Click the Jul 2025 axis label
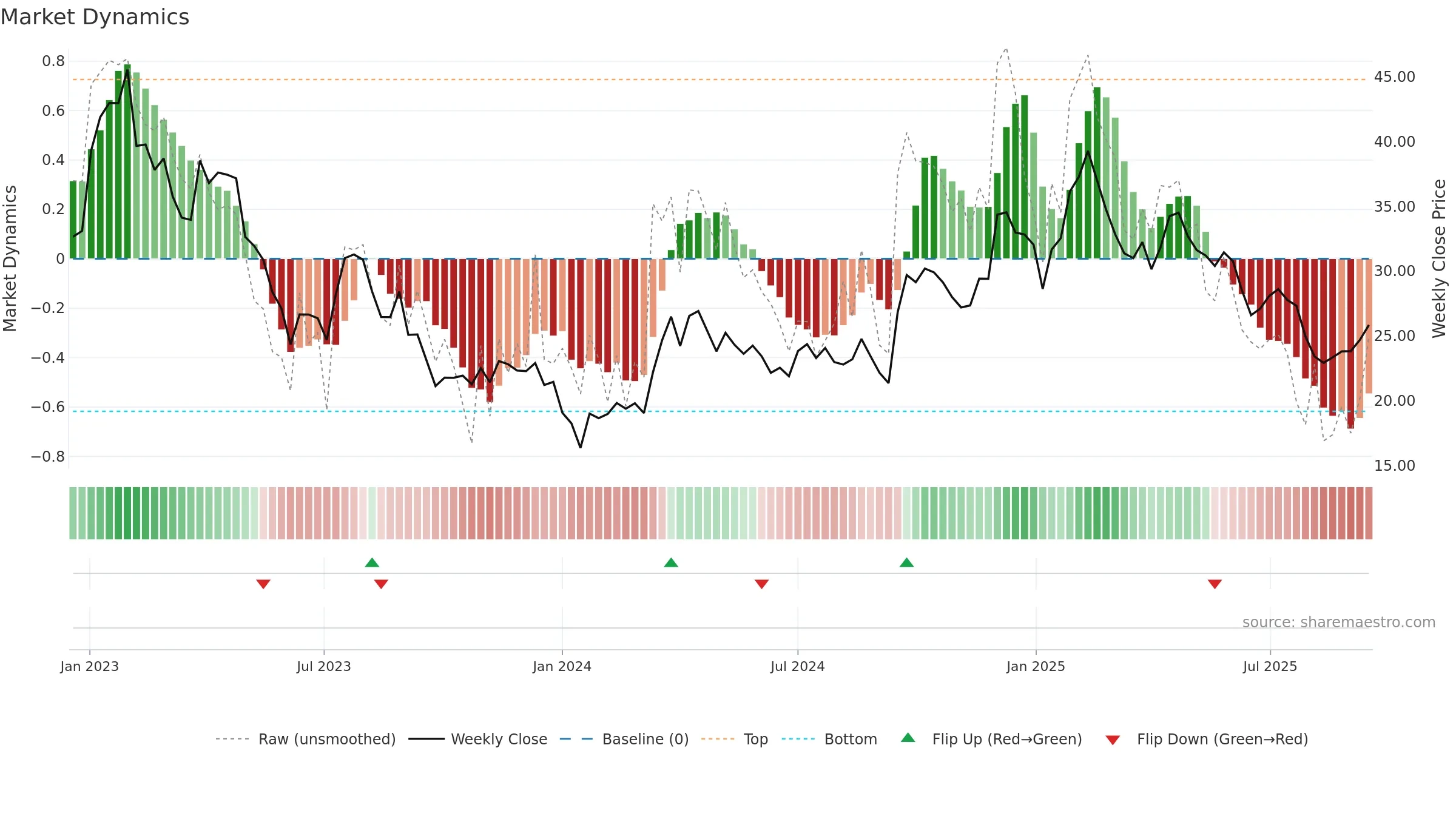This screenshot has height=819, width=1456. point(1270,666)
